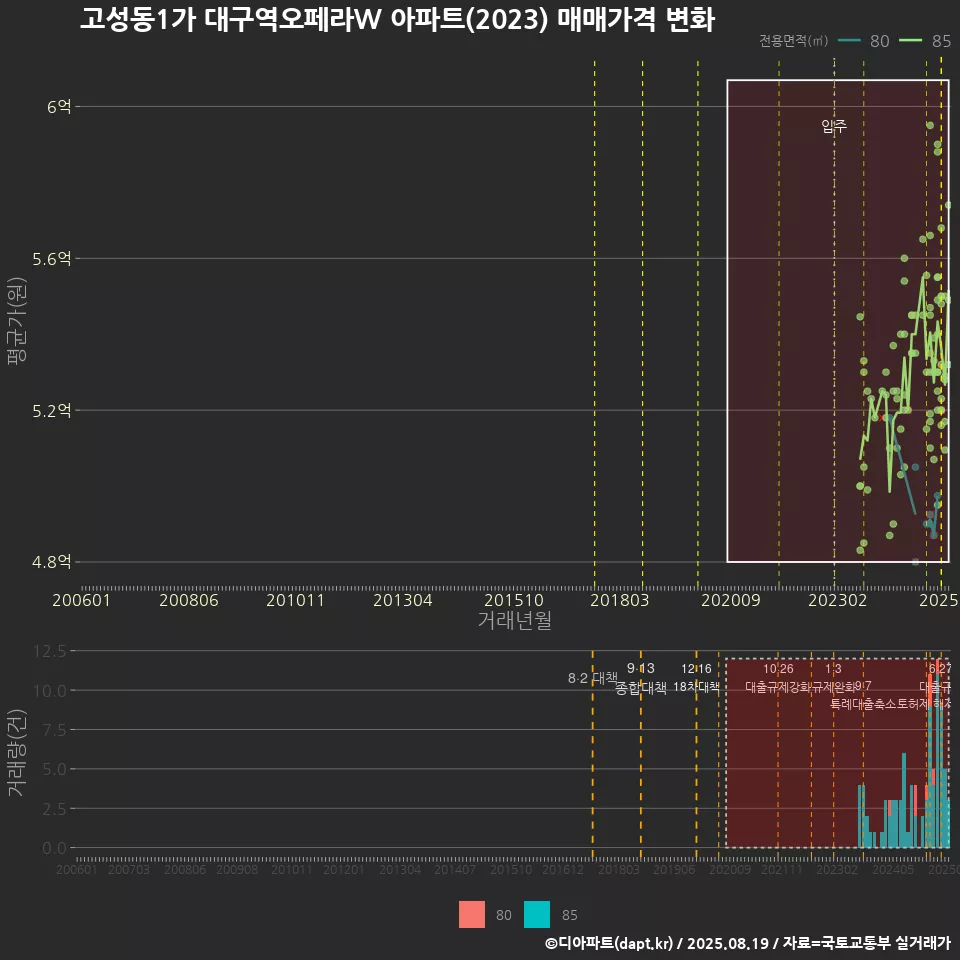The width and height of the screenshot is (960, 960).
Task: Click the 202009 tick on the price chart
Action: click(x=730, y=600)
